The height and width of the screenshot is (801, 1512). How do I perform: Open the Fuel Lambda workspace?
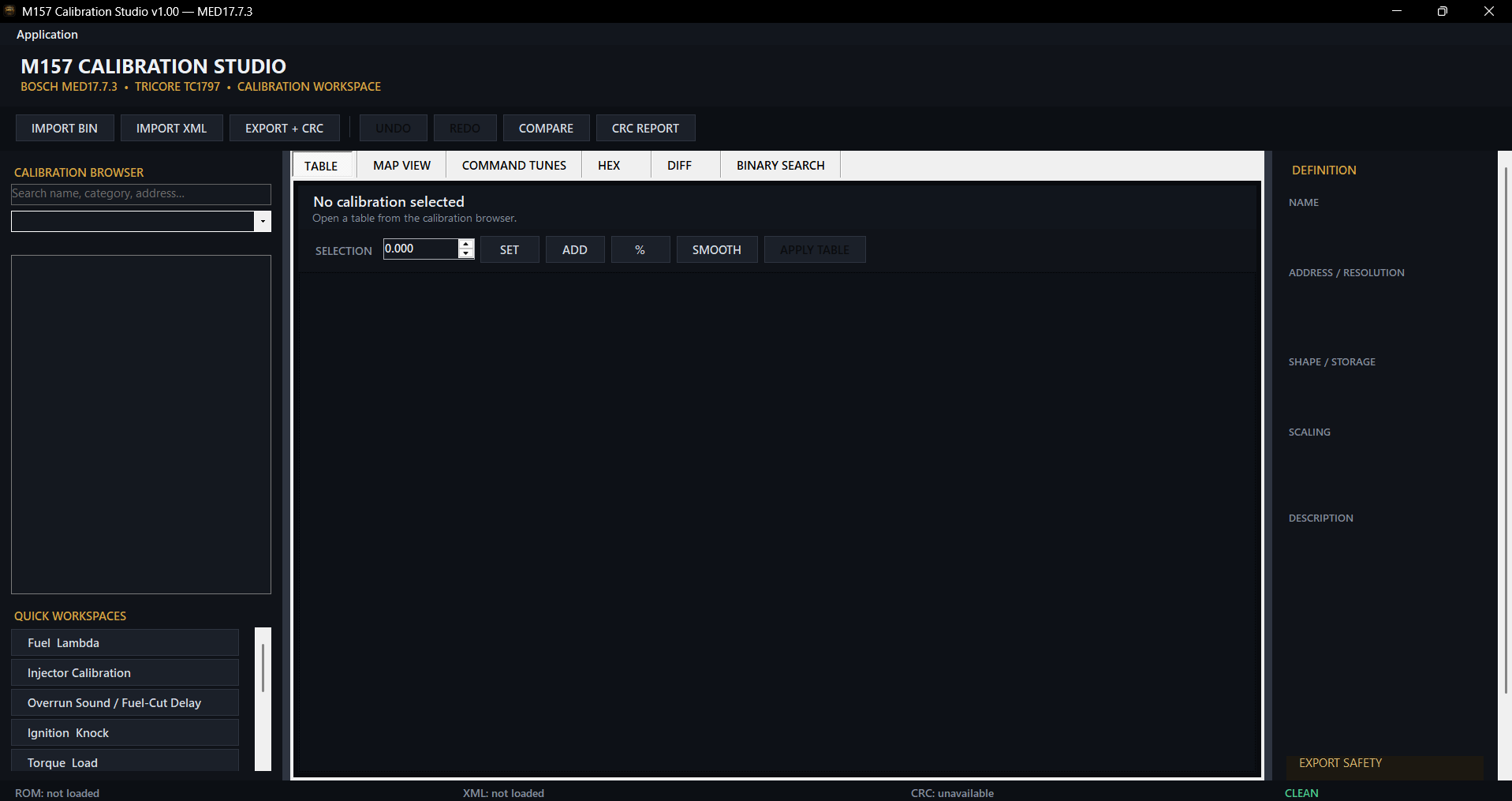coord(125,642)
